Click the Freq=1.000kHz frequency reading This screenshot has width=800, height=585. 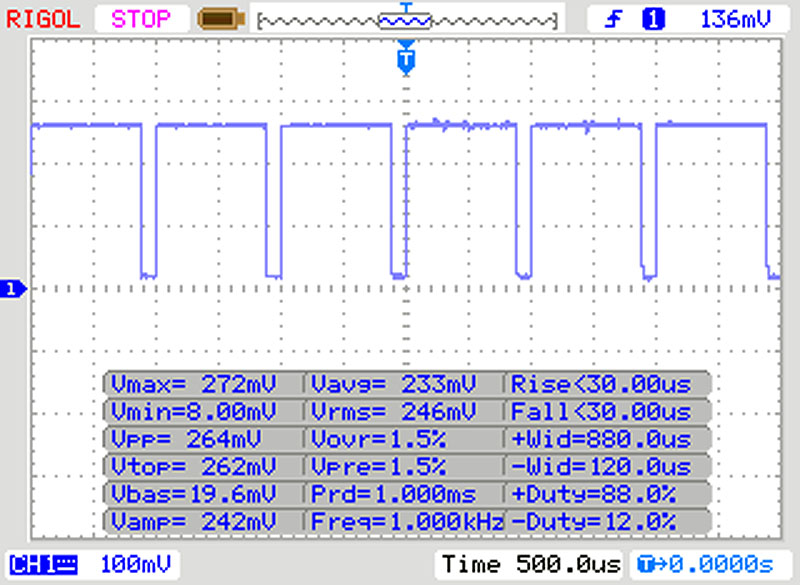pyautogui.click(x=407, y=522)
